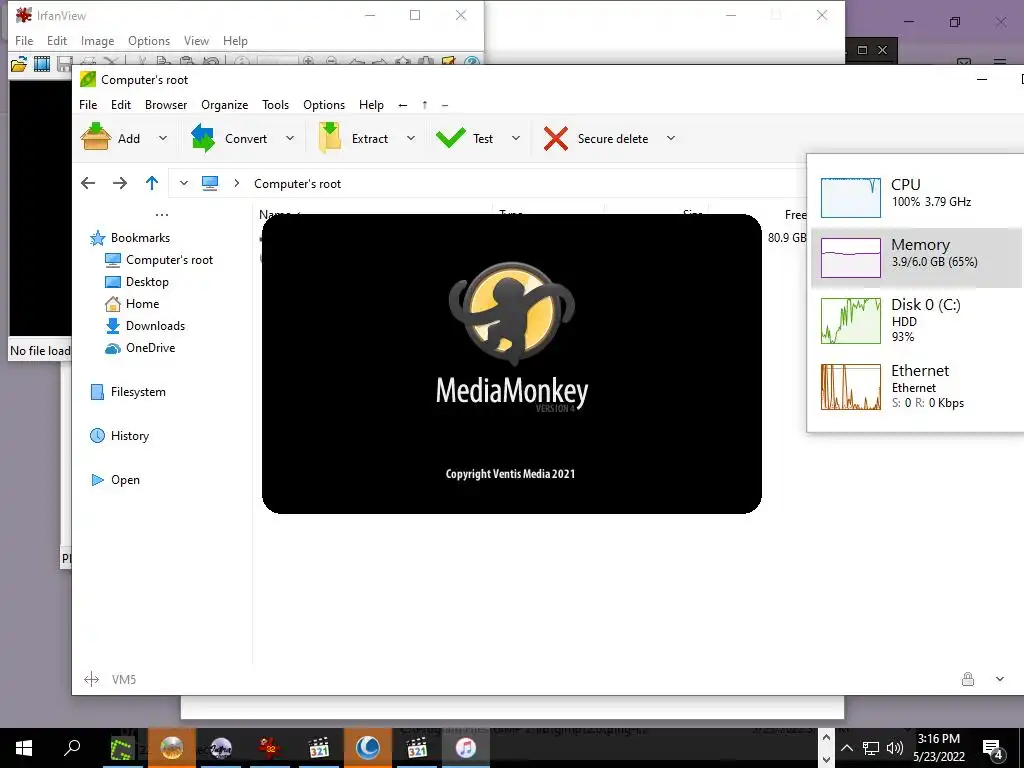1024x768 pixels.
Task: Click Computer's root in the address breadcrumb
Action: click(297, 184)
